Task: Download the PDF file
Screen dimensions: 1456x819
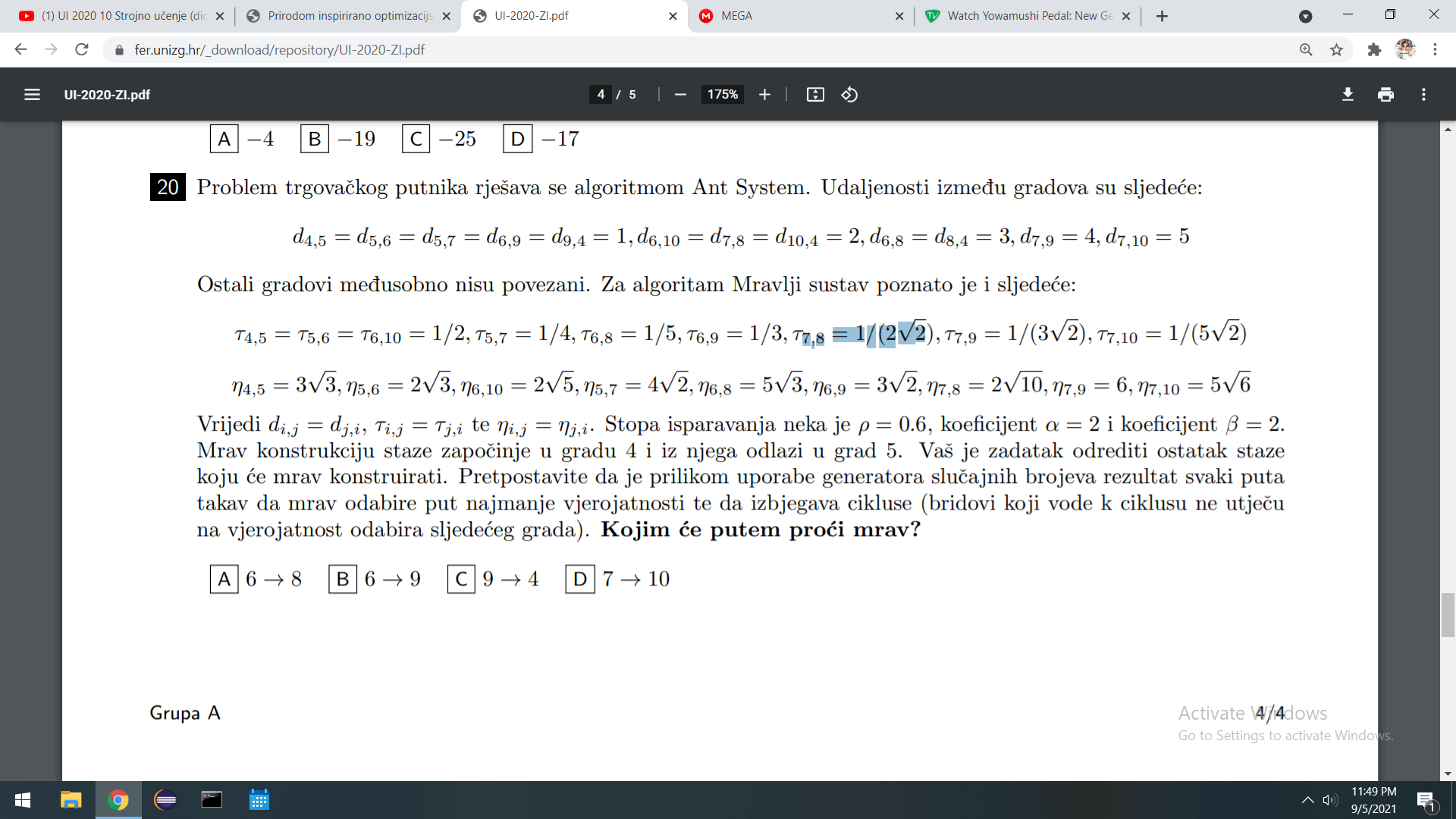Action: [1348, 95]
